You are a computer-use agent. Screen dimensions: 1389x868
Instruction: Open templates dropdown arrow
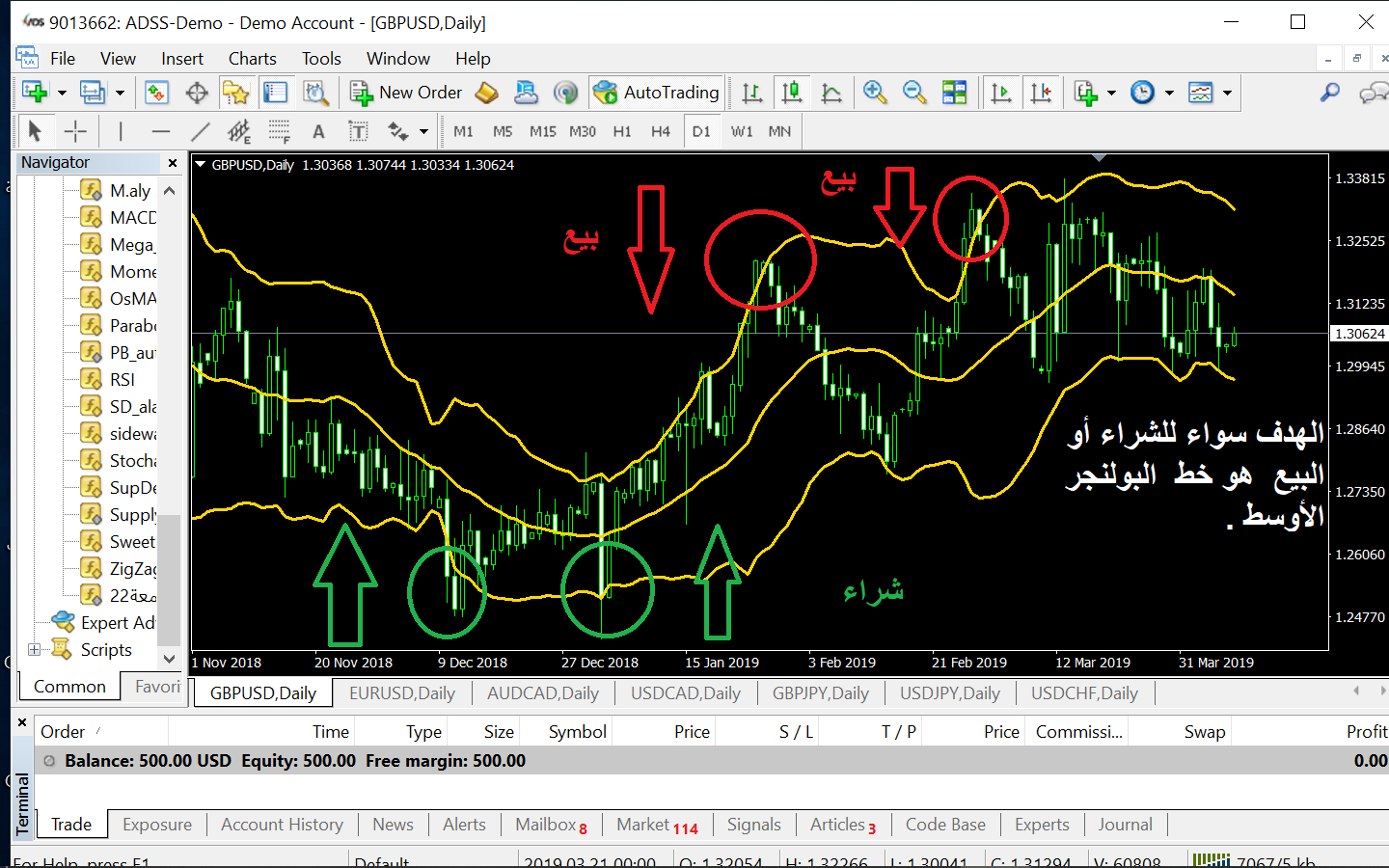point(1227,94)
